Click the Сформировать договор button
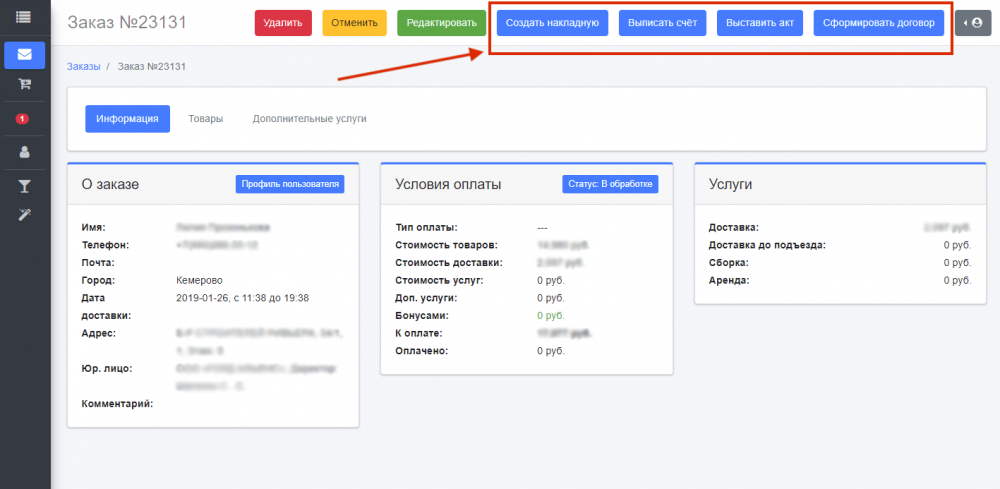The height and width of the screenshot is (489, 1000). tap(879, 23)
